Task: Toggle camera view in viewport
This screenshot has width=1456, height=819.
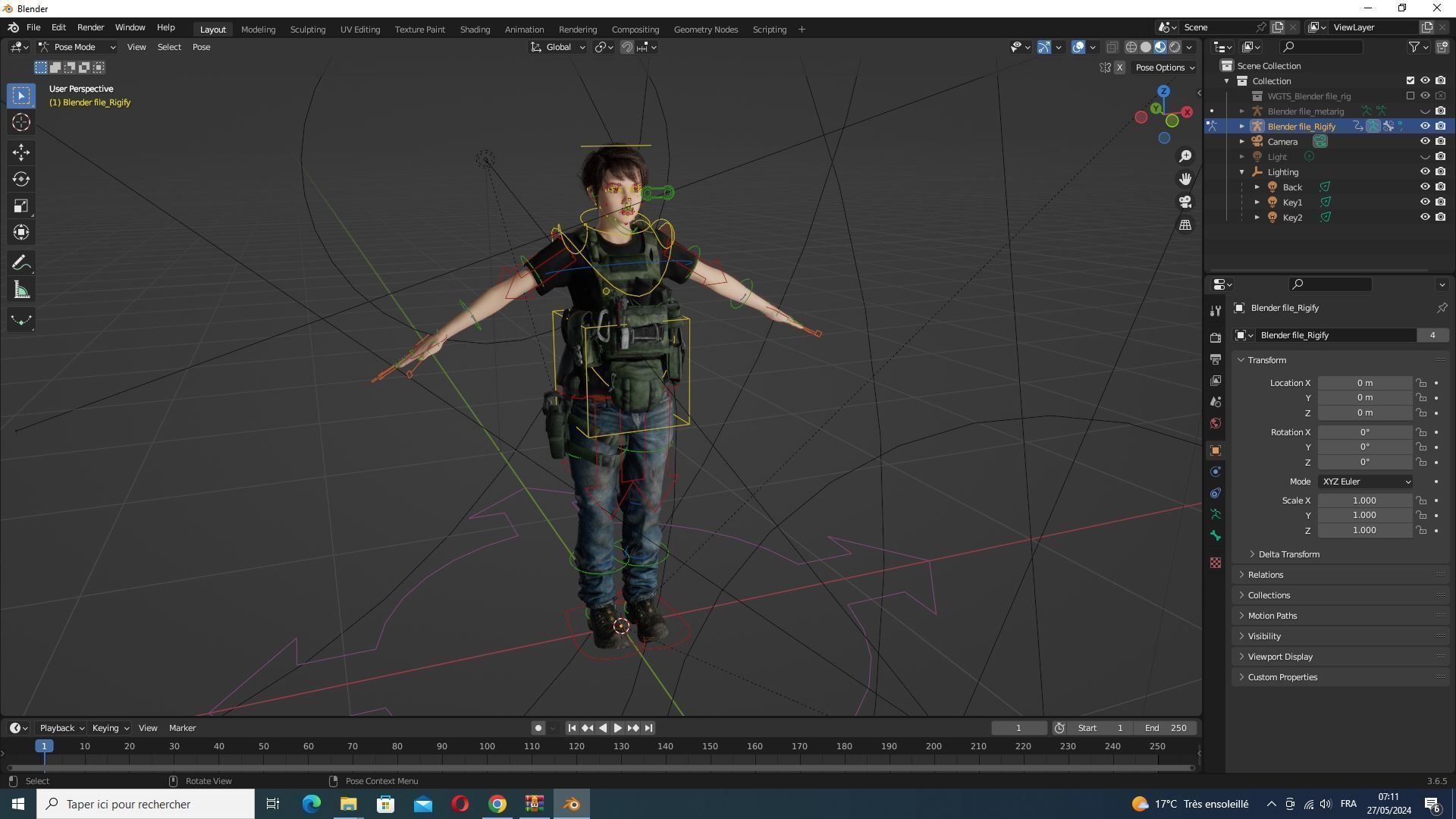Action: pyautogui.click(x=1185, y=202)
